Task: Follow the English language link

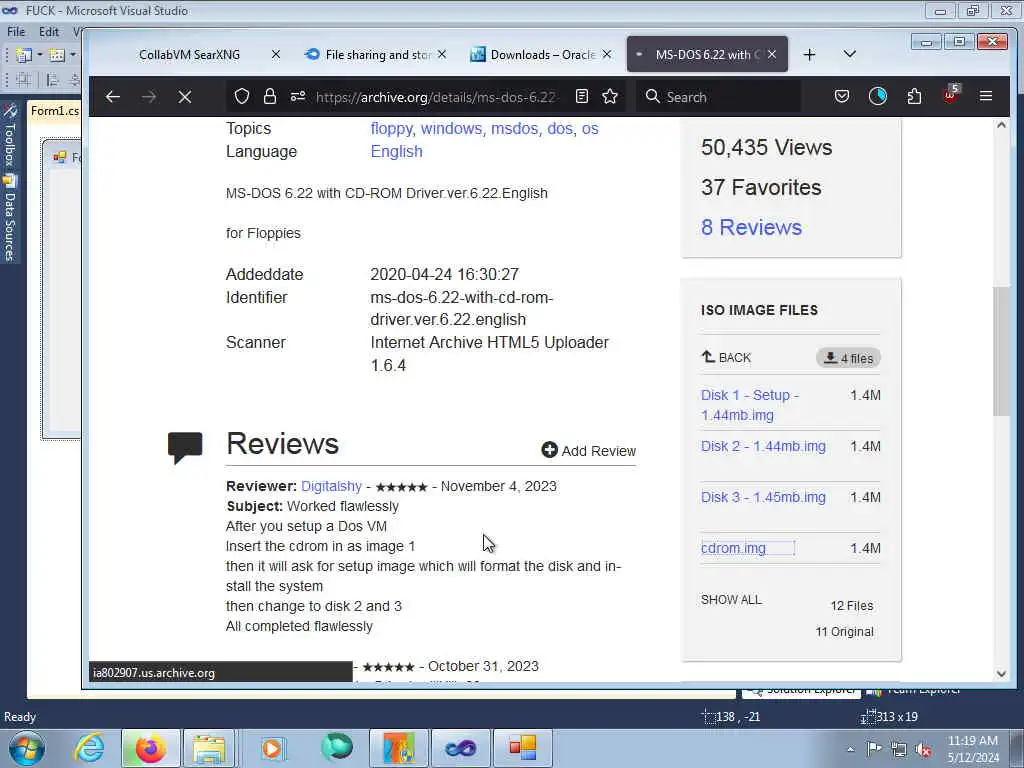Action: click(x=396, y=152)
